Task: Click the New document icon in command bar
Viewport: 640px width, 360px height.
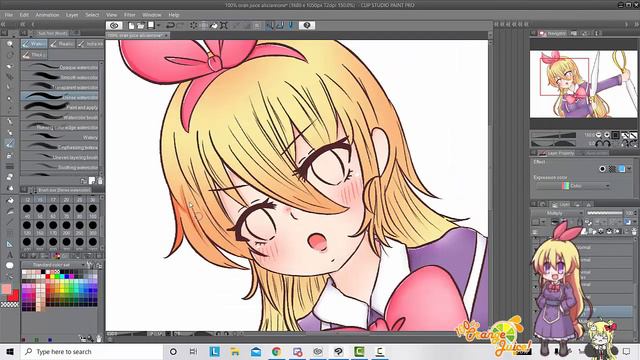Action: [131, 25]
